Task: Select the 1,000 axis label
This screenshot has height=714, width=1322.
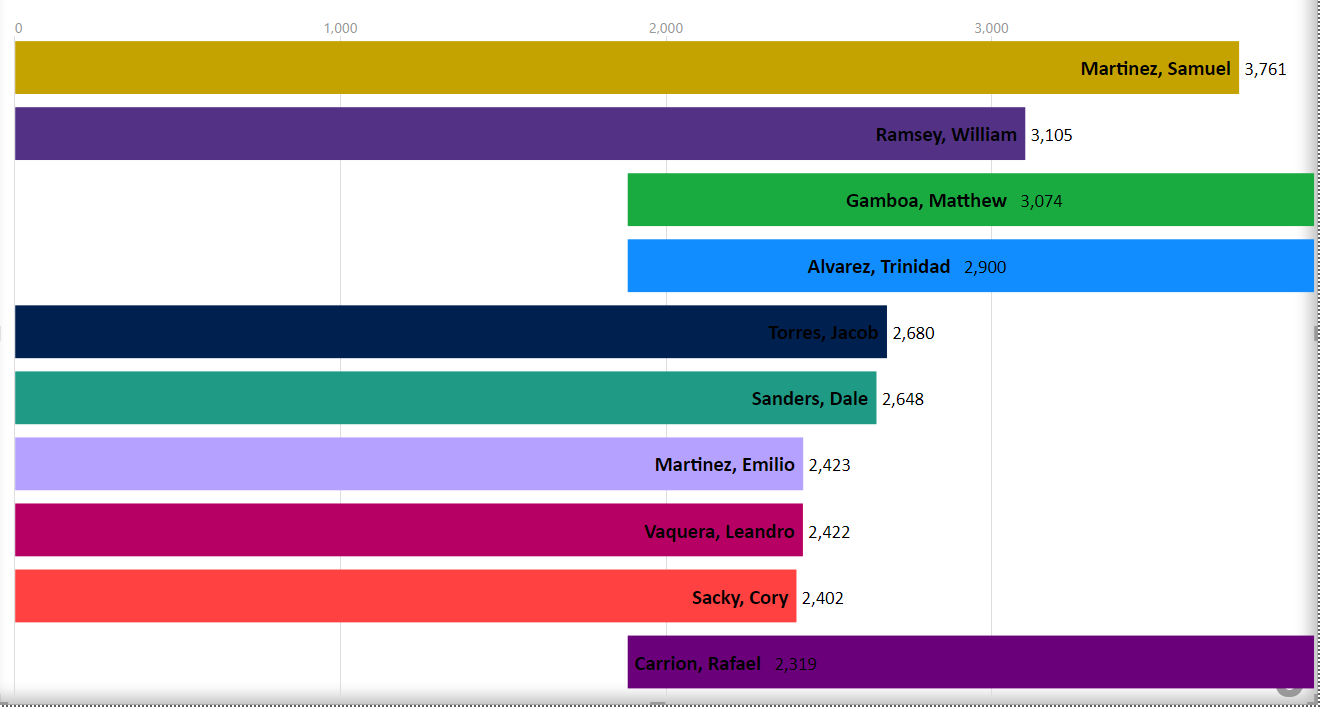Action: pos(341,28)
